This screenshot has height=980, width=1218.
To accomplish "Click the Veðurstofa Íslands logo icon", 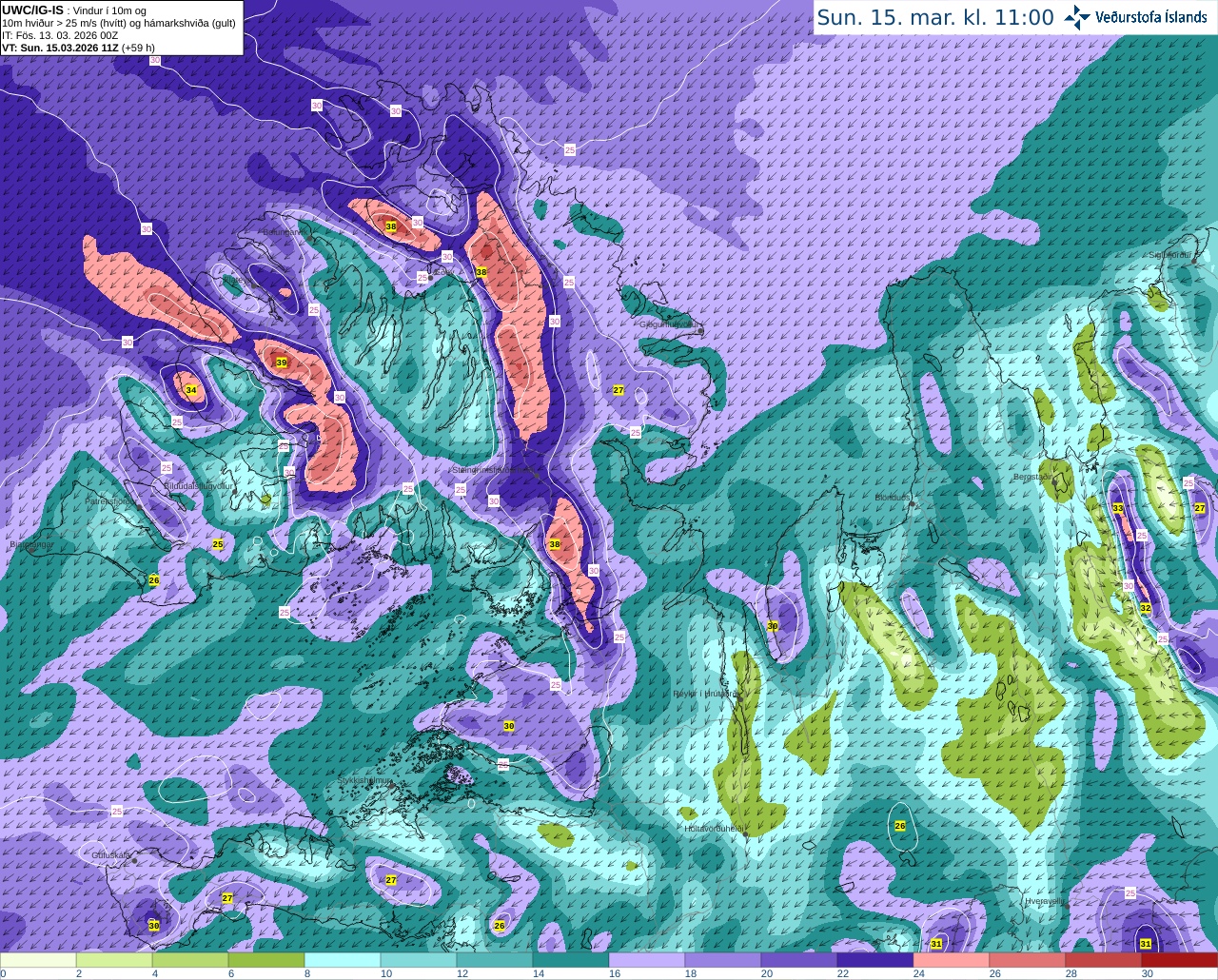I will (1077, 16).
